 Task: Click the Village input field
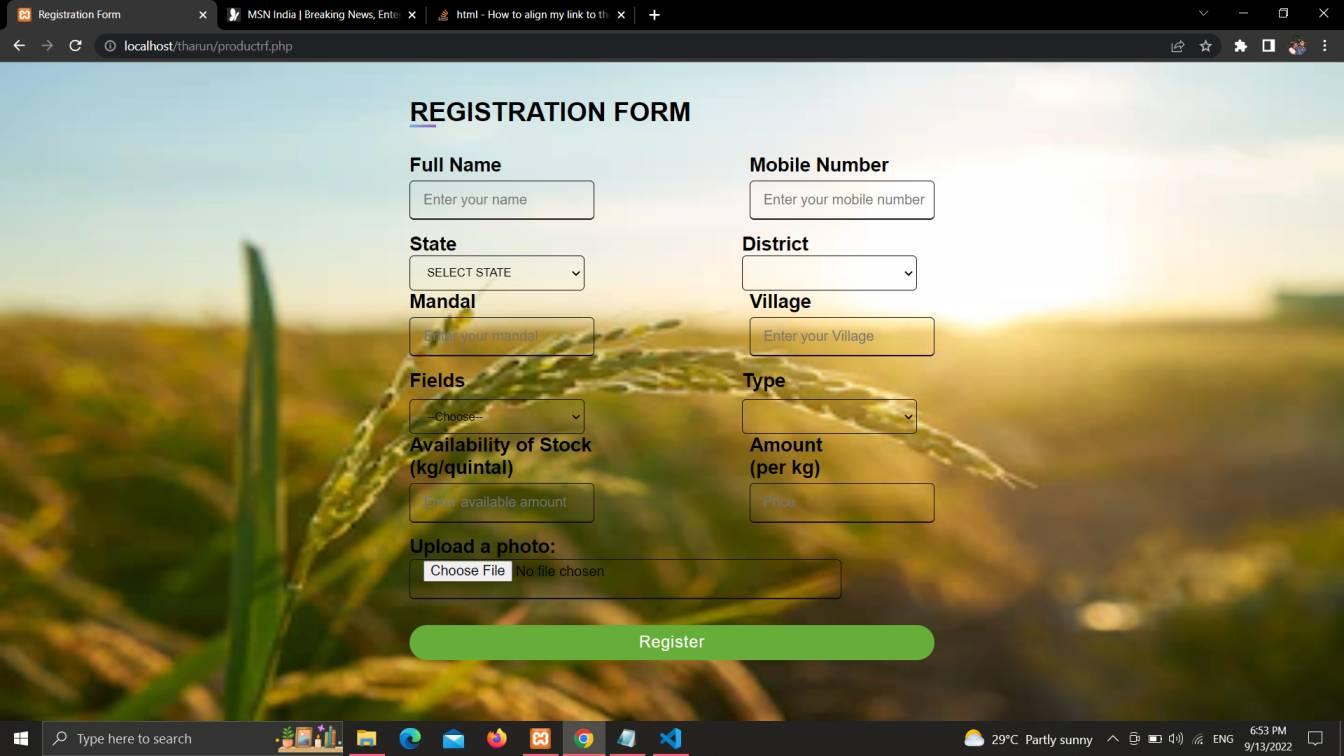click(842, 337)
